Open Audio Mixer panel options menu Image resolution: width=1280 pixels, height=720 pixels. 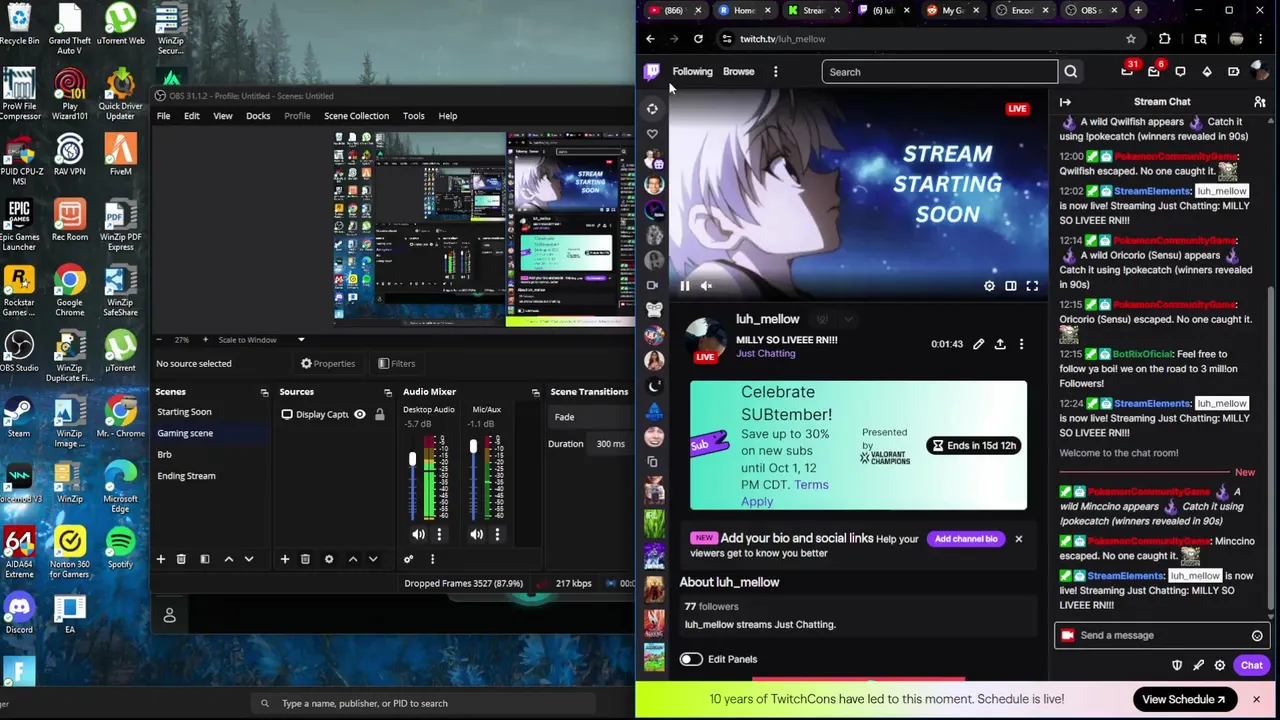pyautogui.click(x=432, y=559)
